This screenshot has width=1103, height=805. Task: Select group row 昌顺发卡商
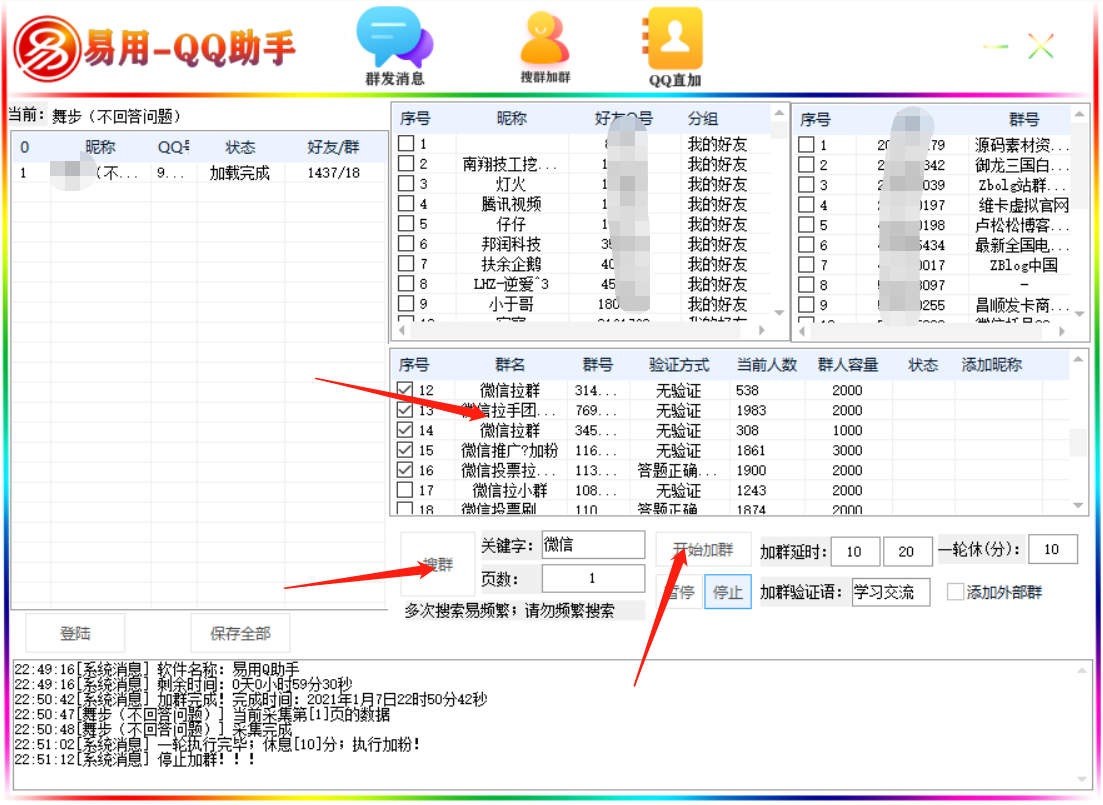tap(933, 305)
